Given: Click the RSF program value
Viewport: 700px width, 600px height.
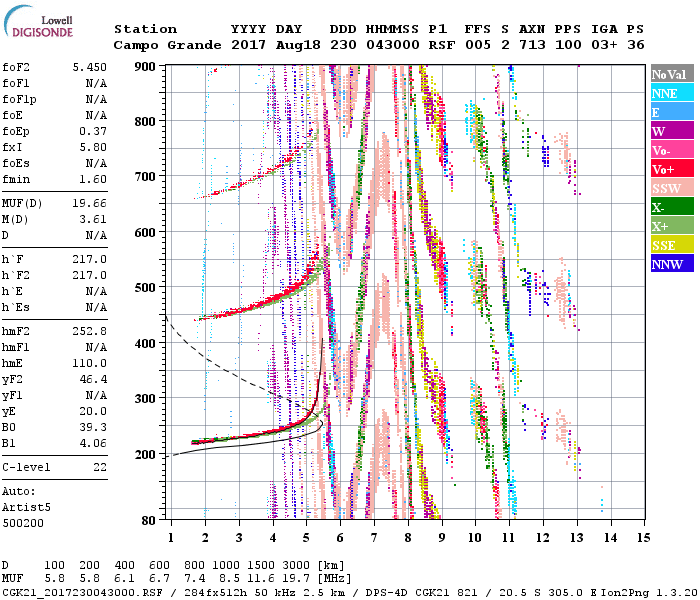Looking at the screenshot, I should point(442,45).
